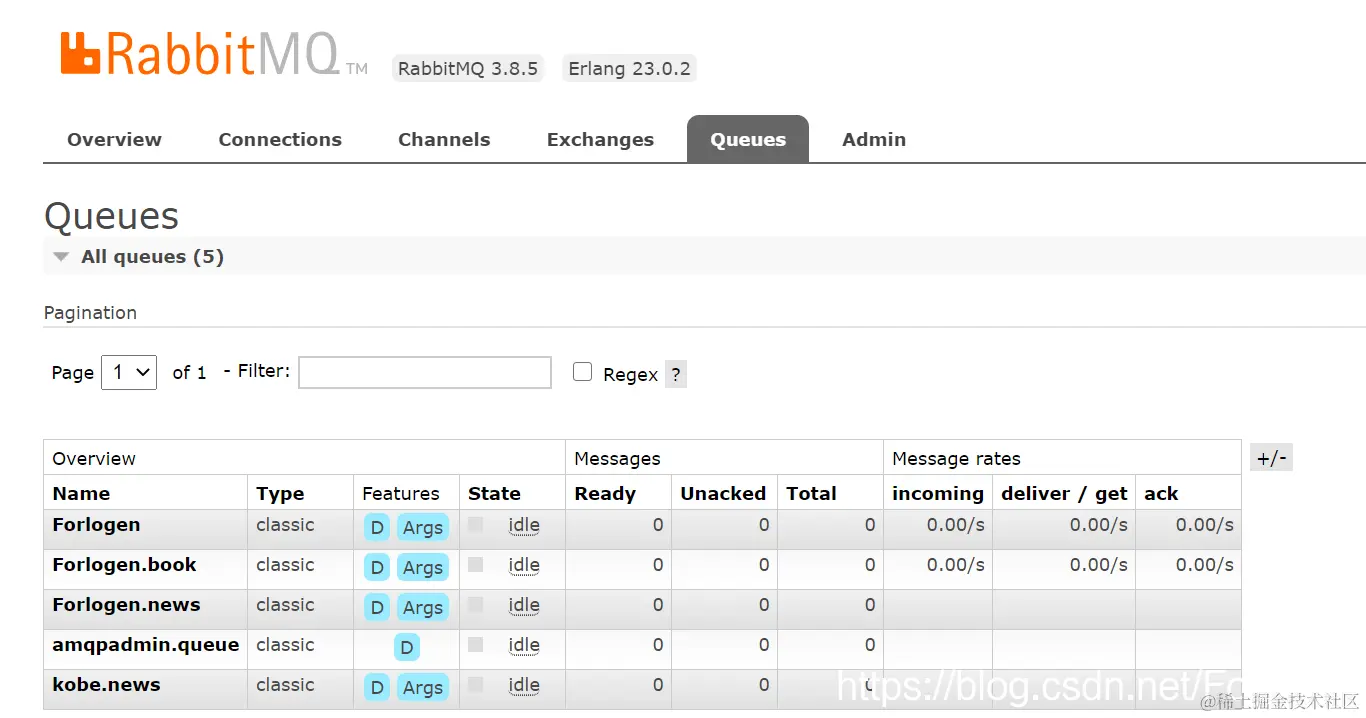Sort by the ack column header

tap(1161, 493)
